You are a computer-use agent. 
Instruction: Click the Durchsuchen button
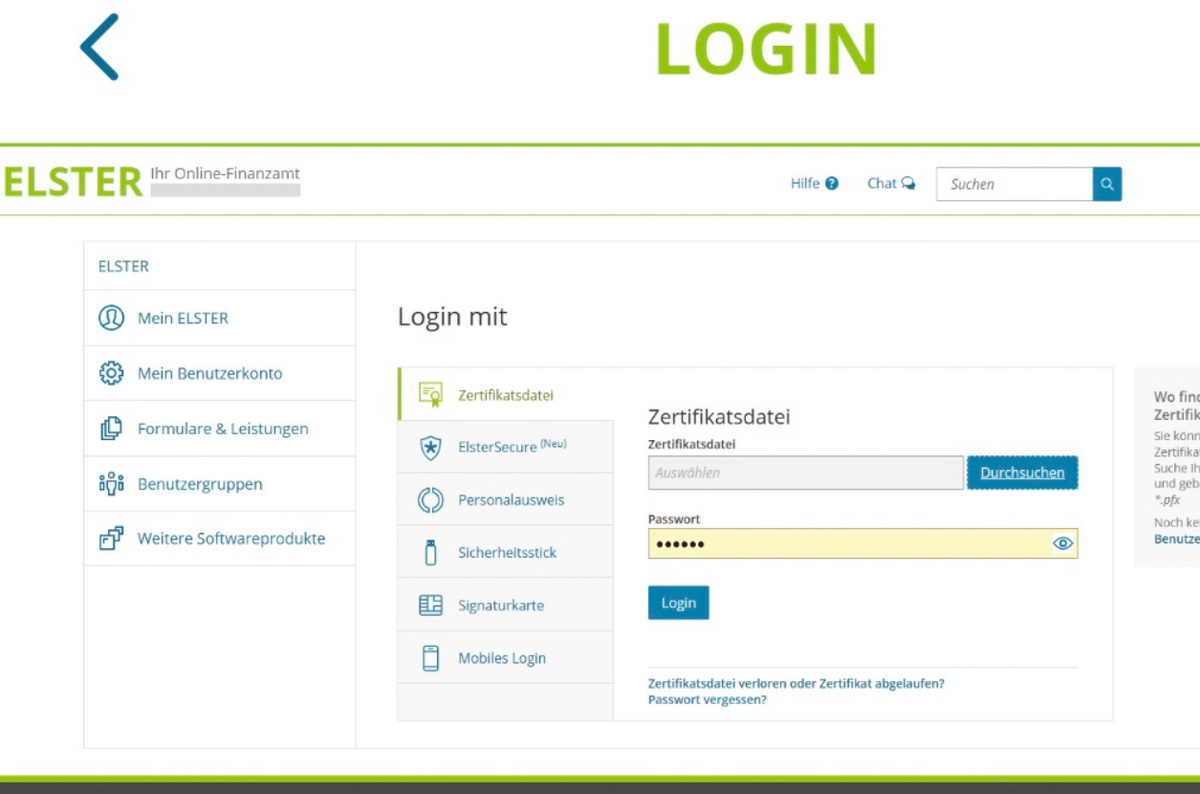[1022, 472]
